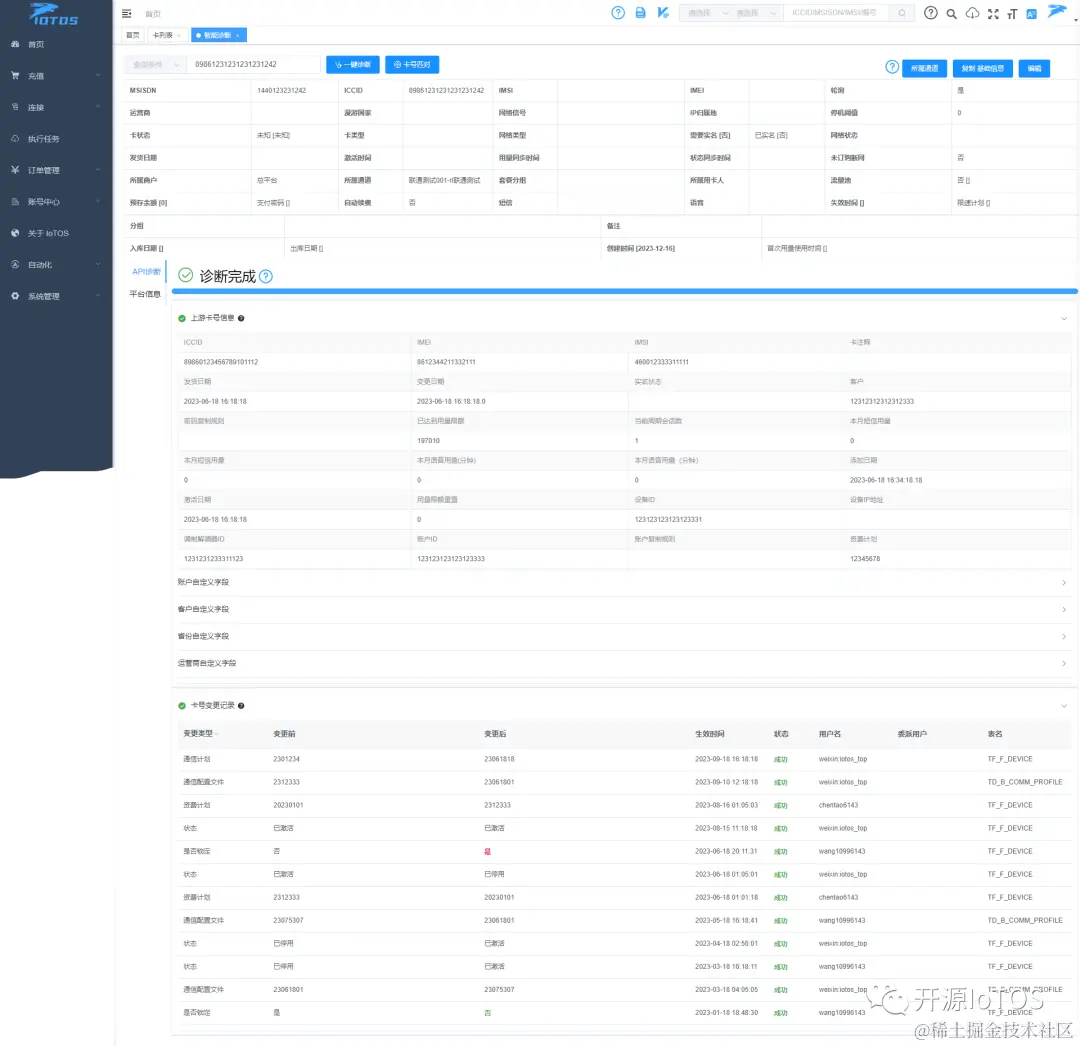The width and height of the screenshot is (1080, 1047).
Task: Click the card number input field
Action: (253, 65)
